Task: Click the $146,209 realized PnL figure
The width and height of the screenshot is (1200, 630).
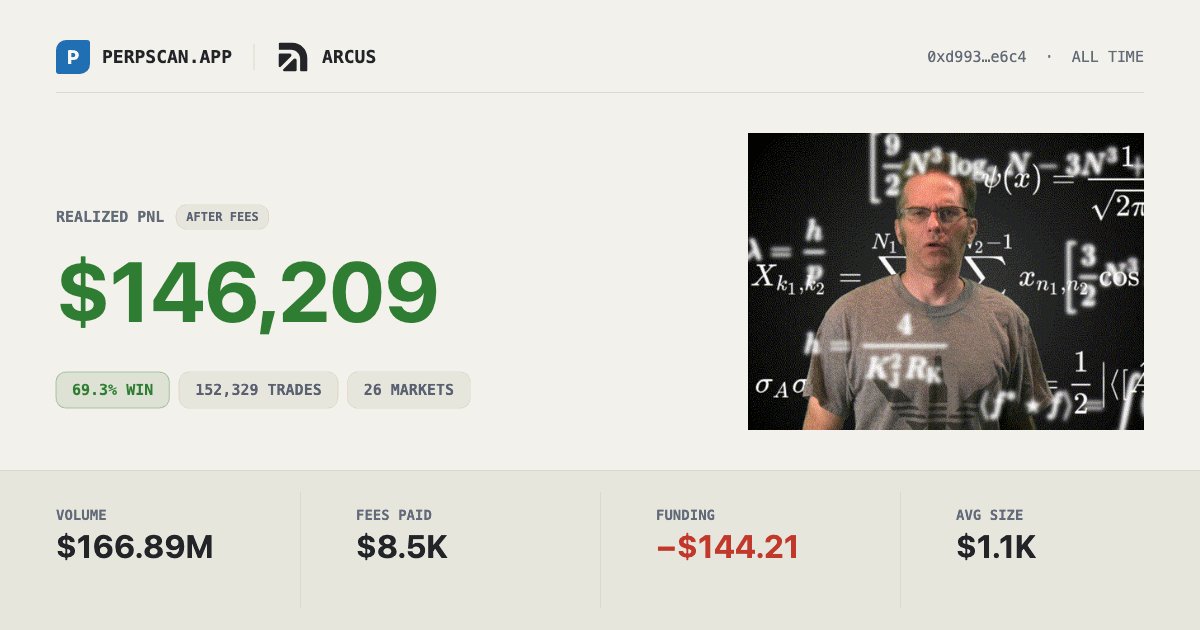Action: tap(247, 294)
